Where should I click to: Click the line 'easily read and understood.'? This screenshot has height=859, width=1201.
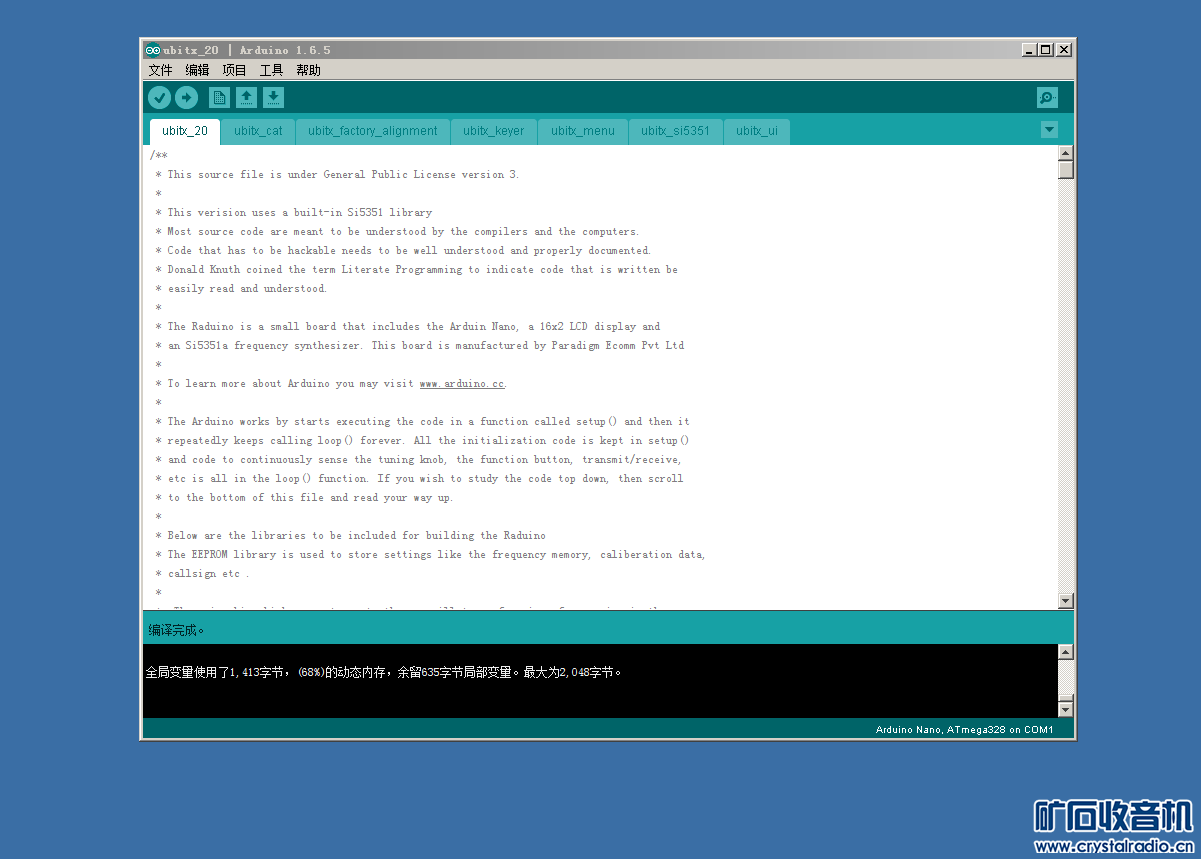[241, 288]
